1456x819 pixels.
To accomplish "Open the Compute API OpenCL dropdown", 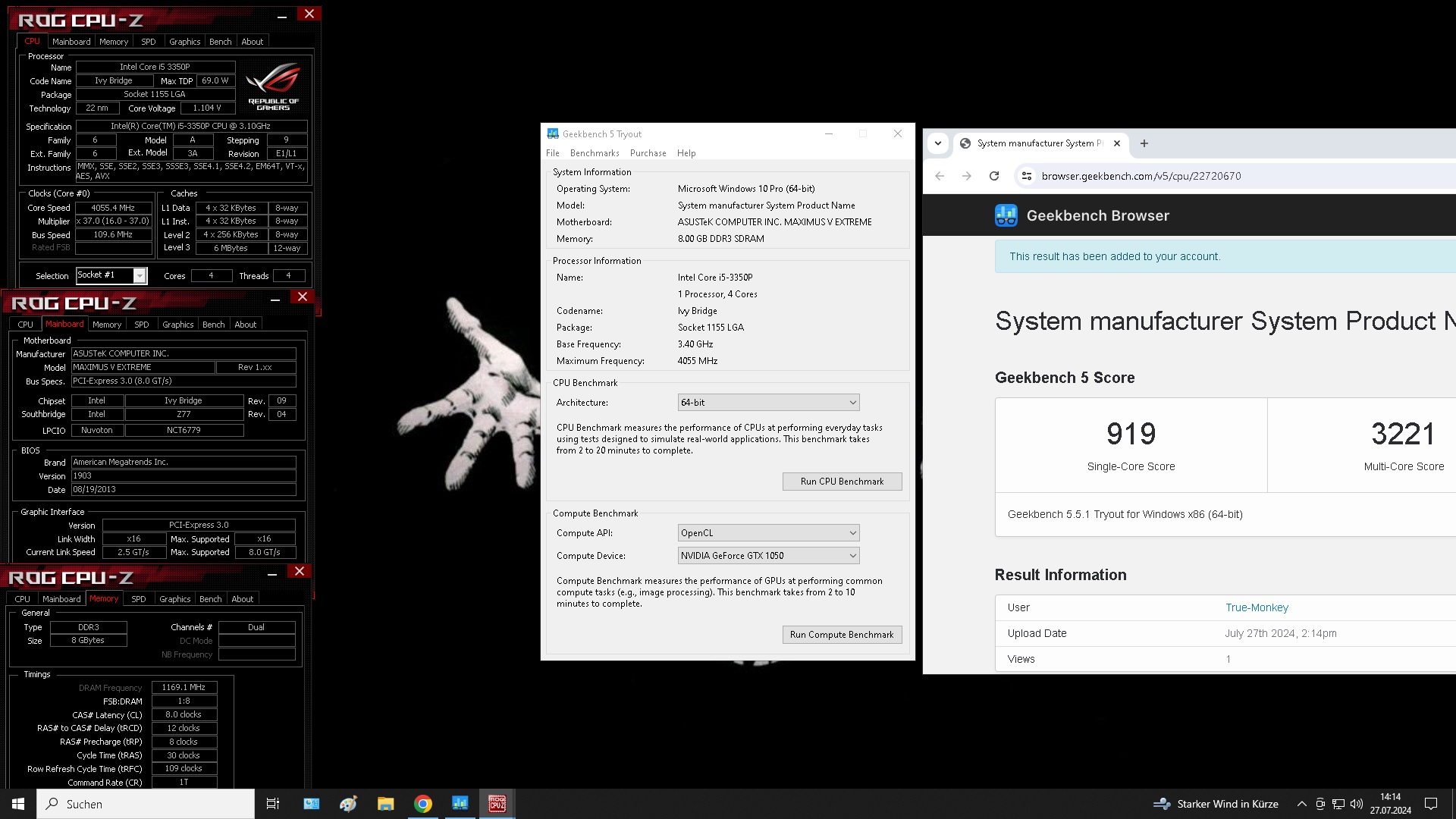I will (x=768, y=533).
